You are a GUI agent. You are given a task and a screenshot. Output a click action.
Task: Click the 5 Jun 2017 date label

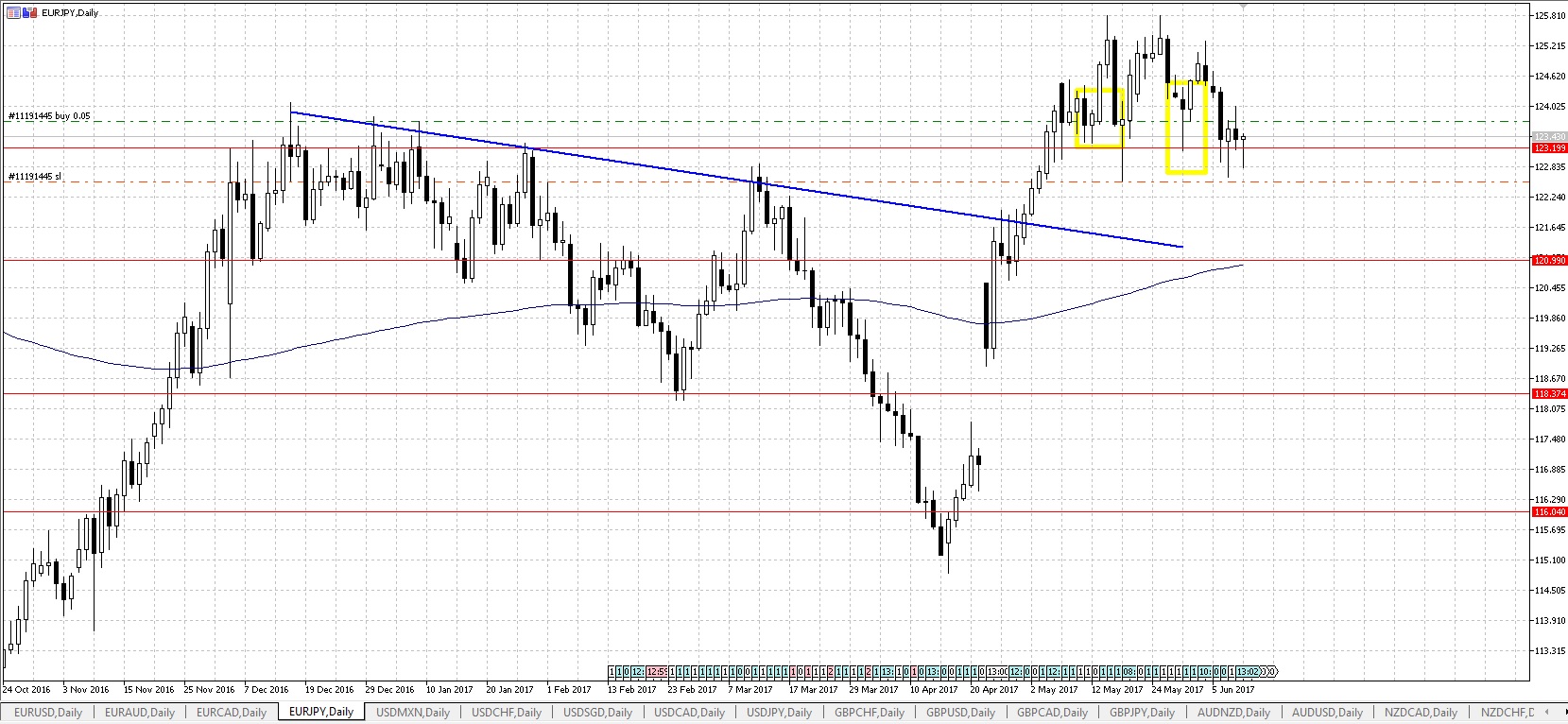(x=1233, y=690)
